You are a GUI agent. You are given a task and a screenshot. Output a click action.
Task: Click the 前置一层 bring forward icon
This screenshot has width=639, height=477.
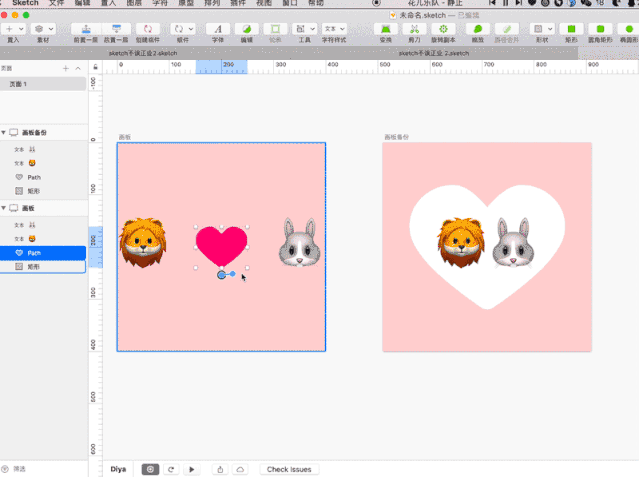coord(86,29)
